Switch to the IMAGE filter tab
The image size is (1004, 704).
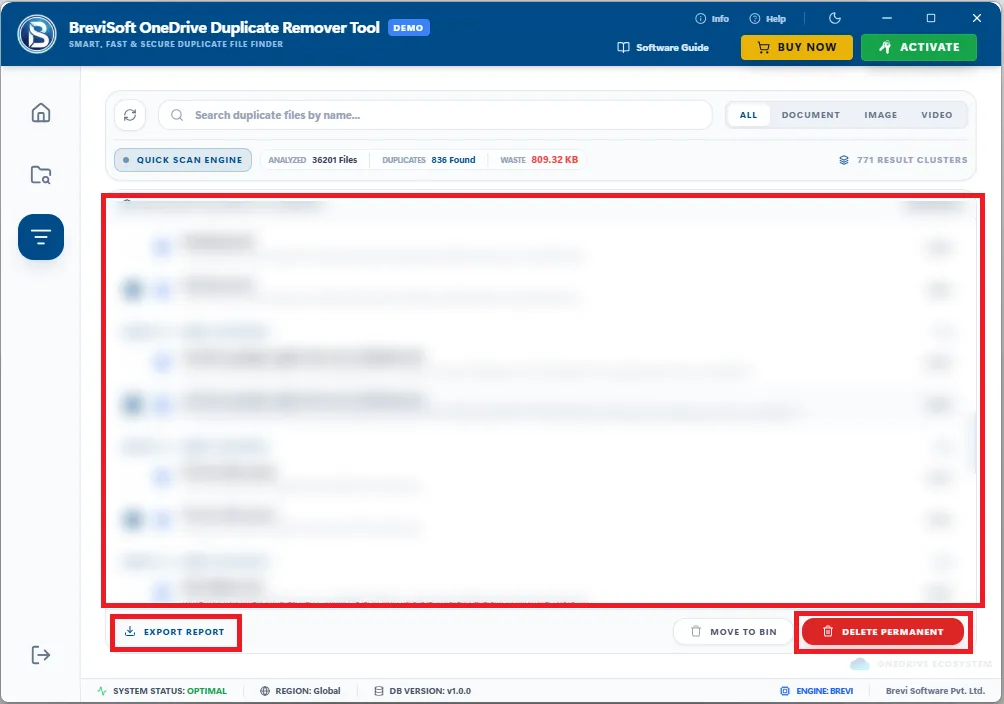pyautogui.click(x=880, y=115)
